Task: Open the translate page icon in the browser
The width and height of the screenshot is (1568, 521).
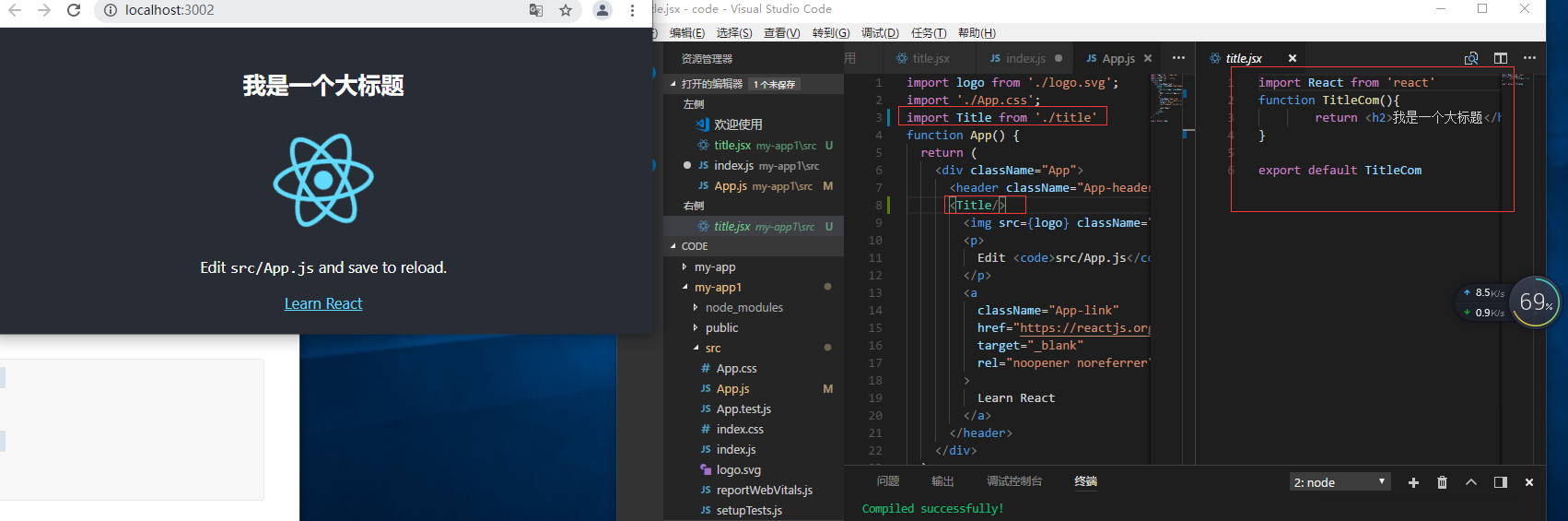Action: pos(536,10)
